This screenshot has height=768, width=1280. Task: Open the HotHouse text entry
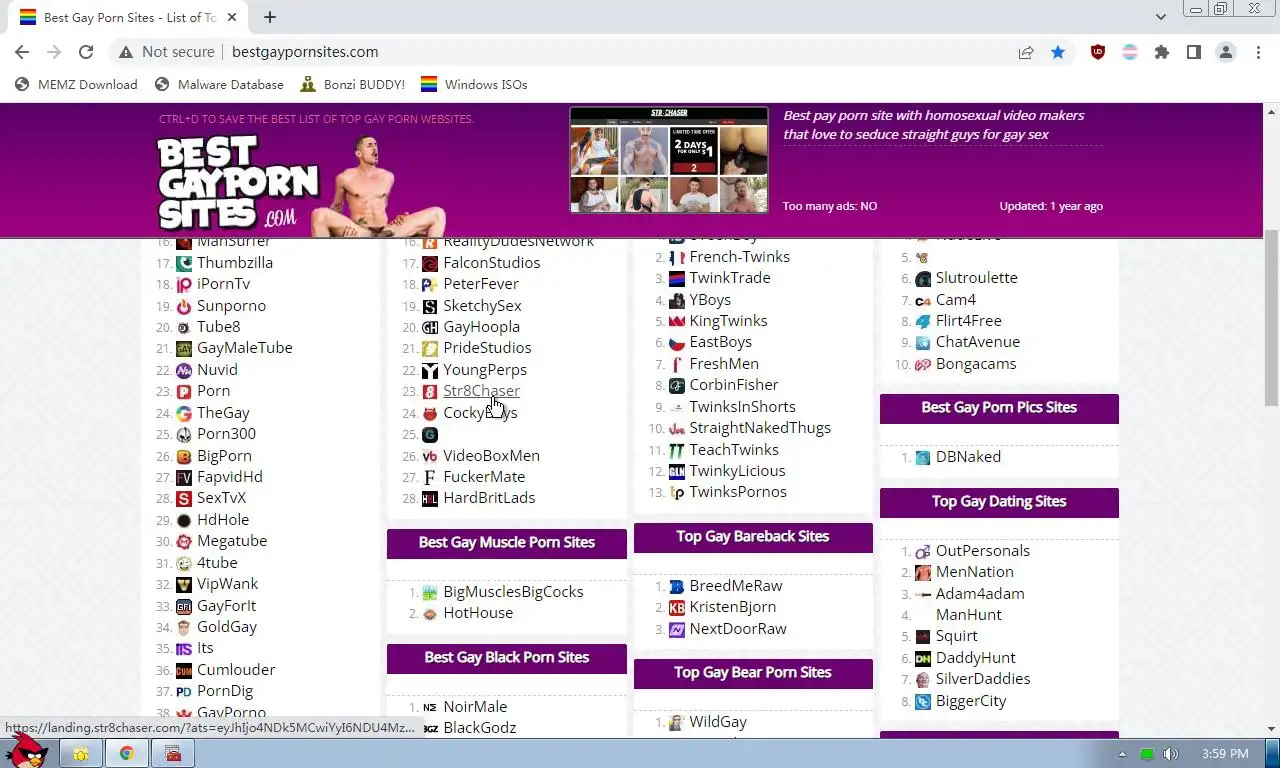pyautogui.click(x=478, y=613)
